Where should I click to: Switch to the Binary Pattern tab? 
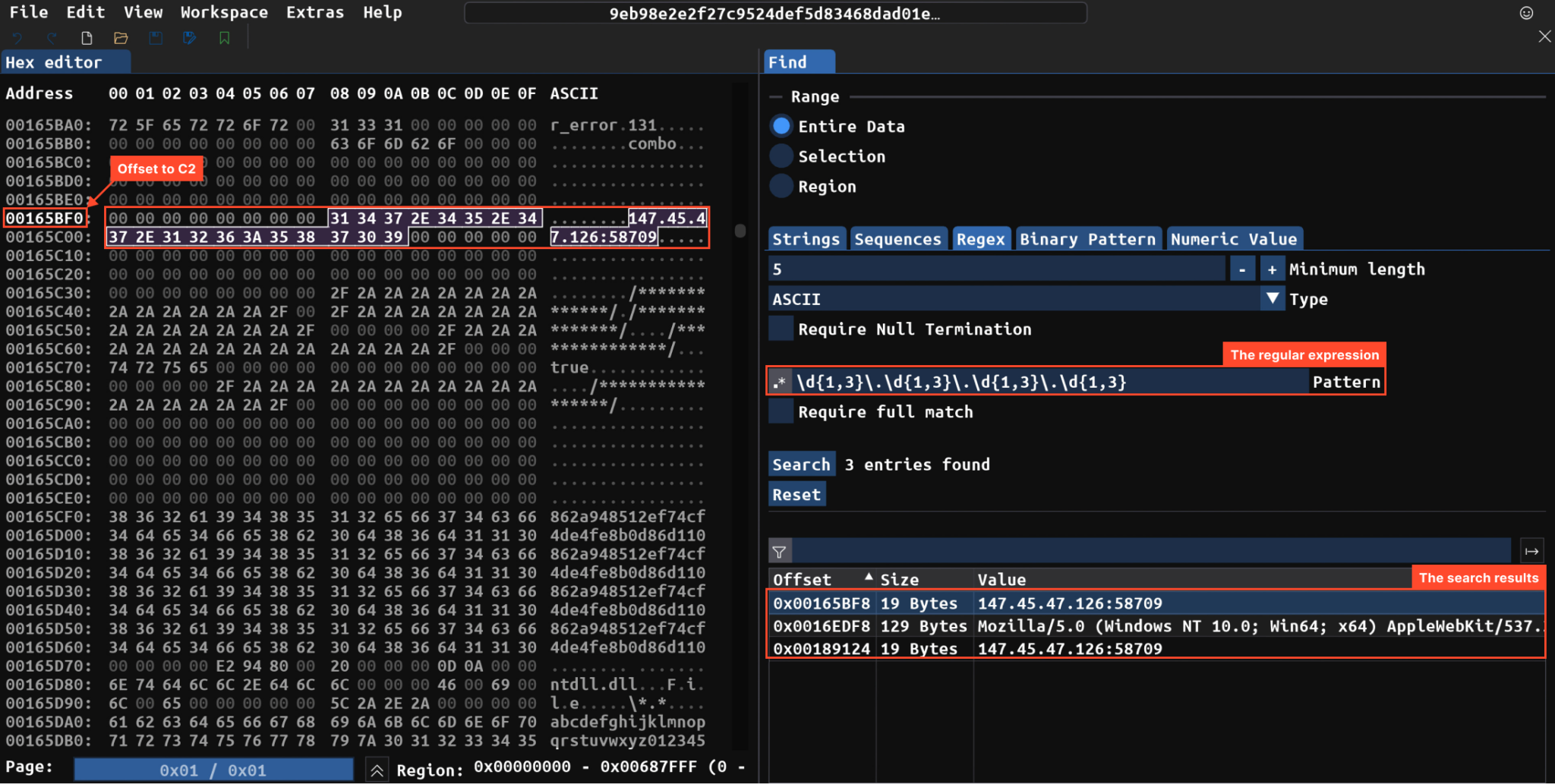click(x=1087, y=239)
